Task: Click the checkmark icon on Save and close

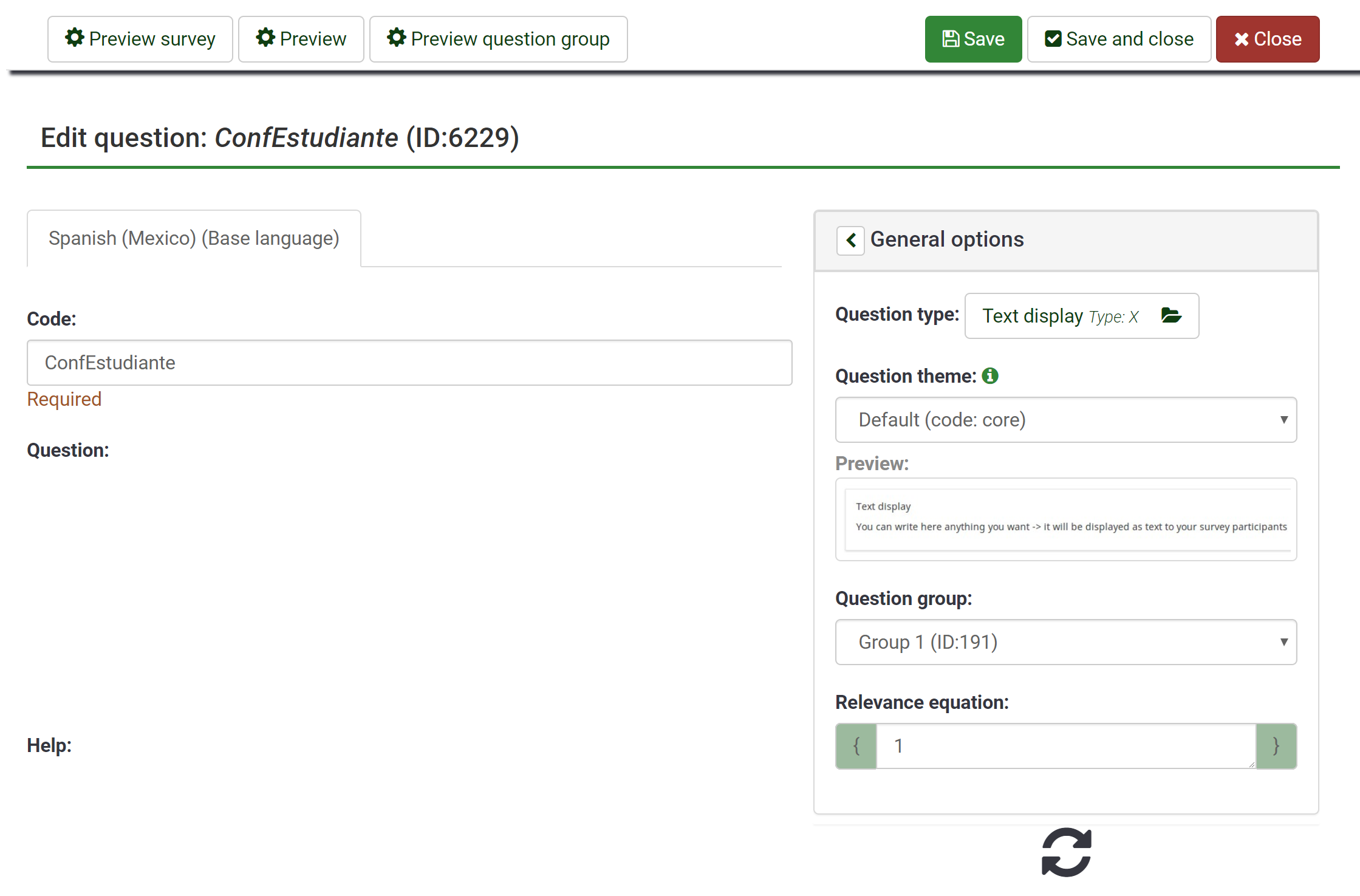Action: click(1053, 39)
